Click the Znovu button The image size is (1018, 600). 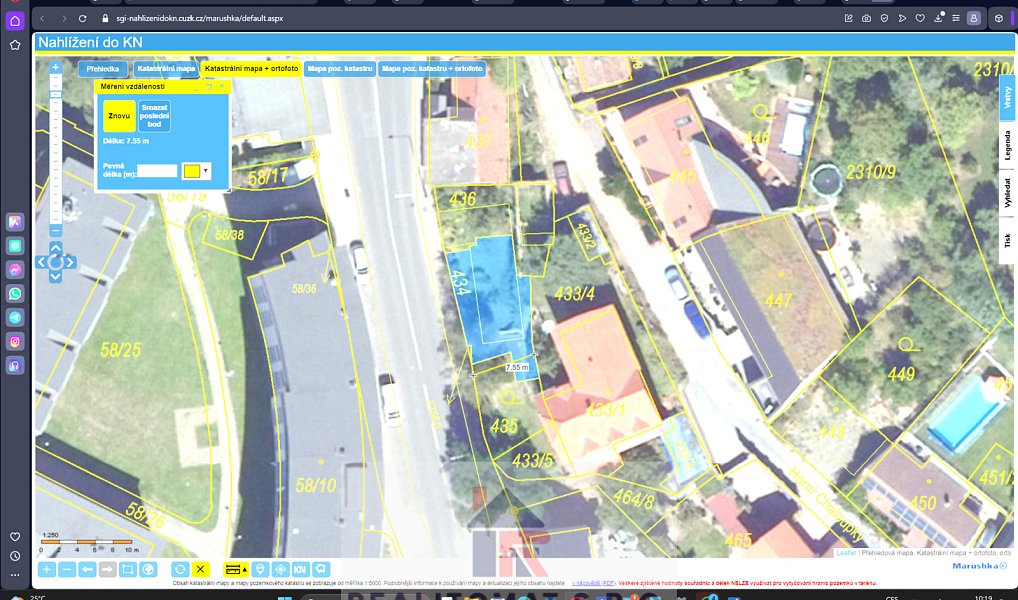coord(119,116)
